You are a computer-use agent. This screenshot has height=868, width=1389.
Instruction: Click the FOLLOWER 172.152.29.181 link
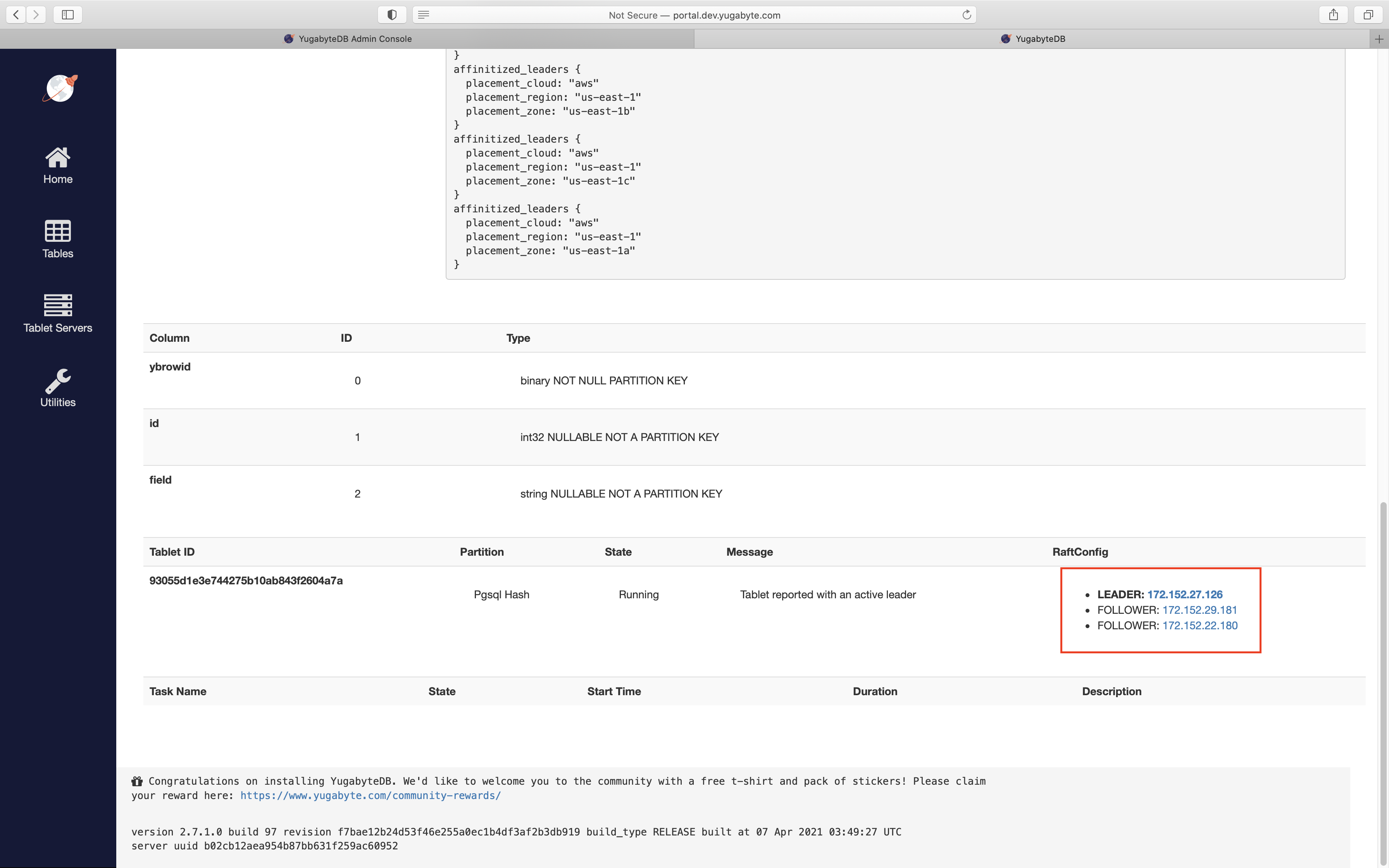[1199, 610]
